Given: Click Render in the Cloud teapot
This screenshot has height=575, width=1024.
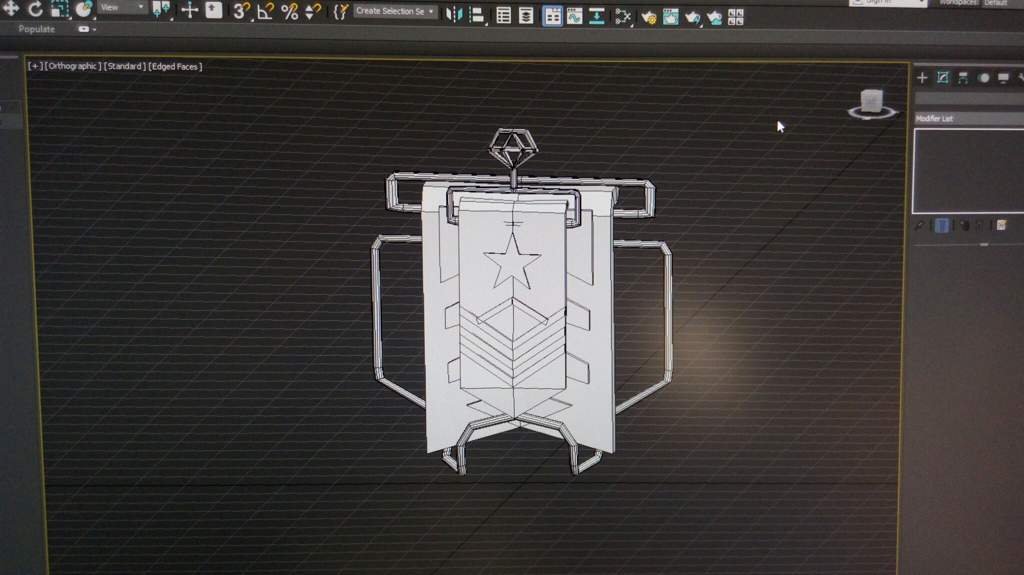Looking at the screenshot, I should pyautogui.click(x=714, y=18).
